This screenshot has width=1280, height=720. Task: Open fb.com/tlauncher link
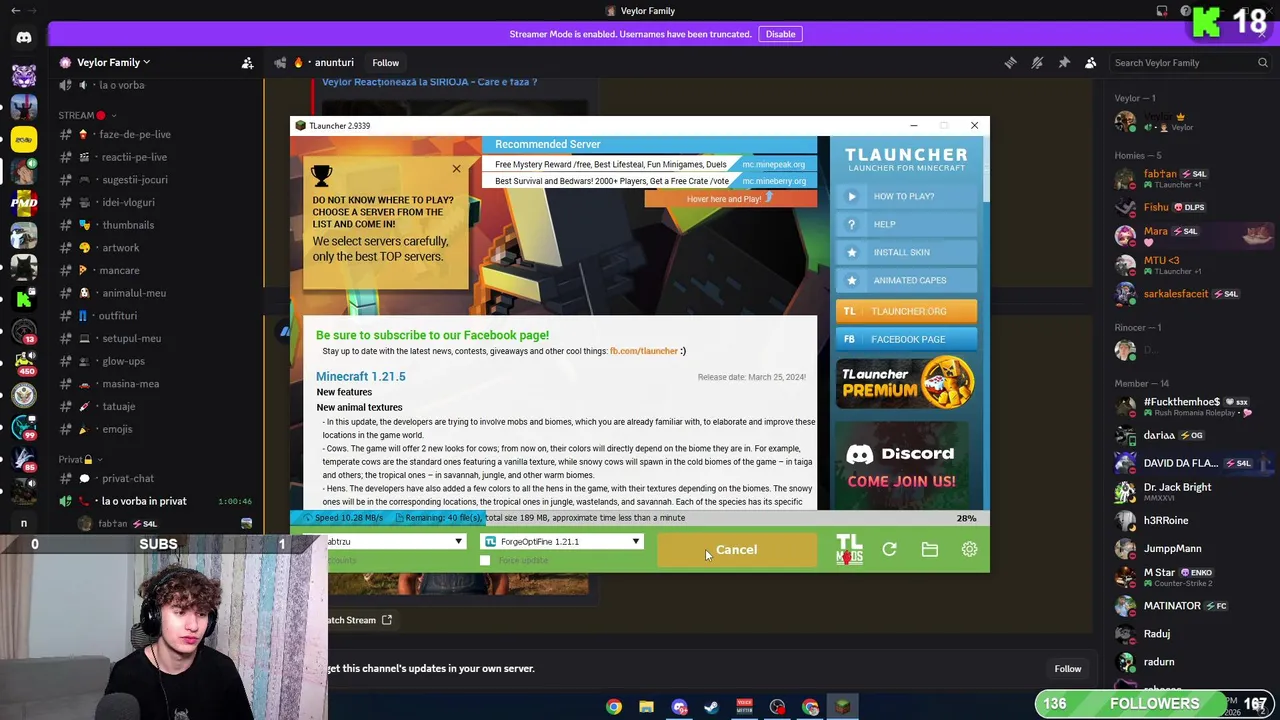coord(644,351)
